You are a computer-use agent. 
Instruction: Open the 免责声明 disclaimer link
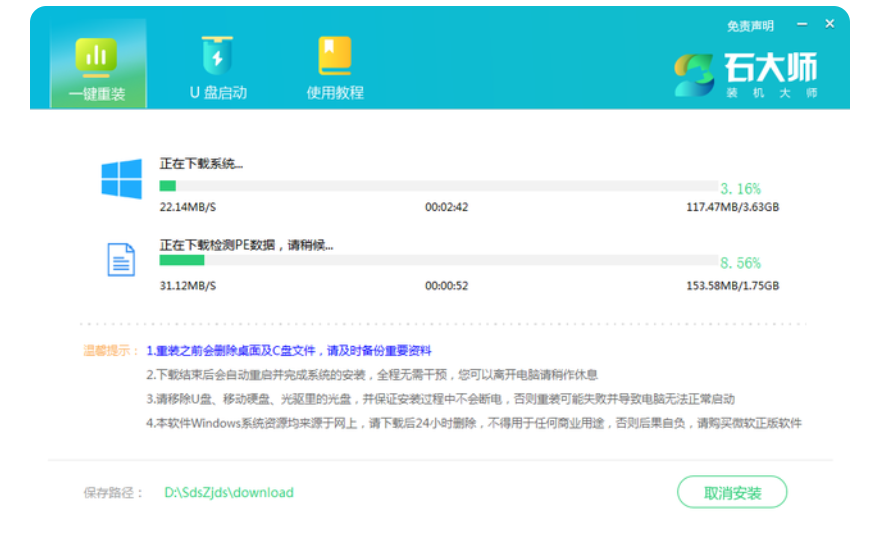(x=750, y=26)
